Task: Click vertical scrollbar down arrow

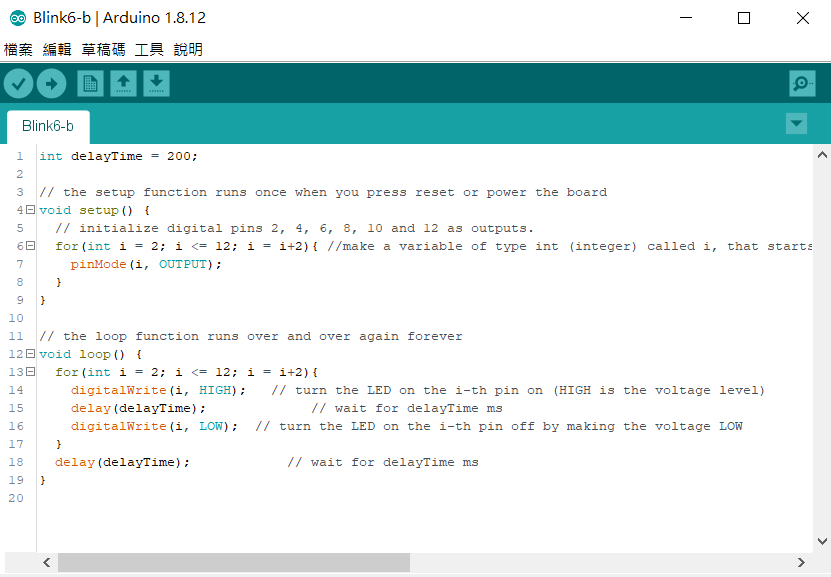Action: click(x=822, y=541)
